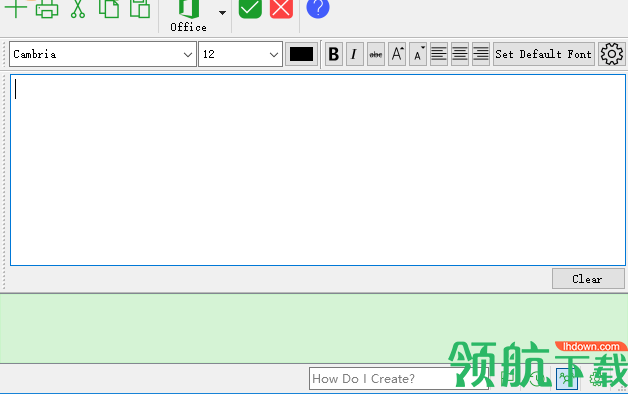Screen dimensions: 628x394
Task: Toggle bold formatting
Action: point(334,54)
